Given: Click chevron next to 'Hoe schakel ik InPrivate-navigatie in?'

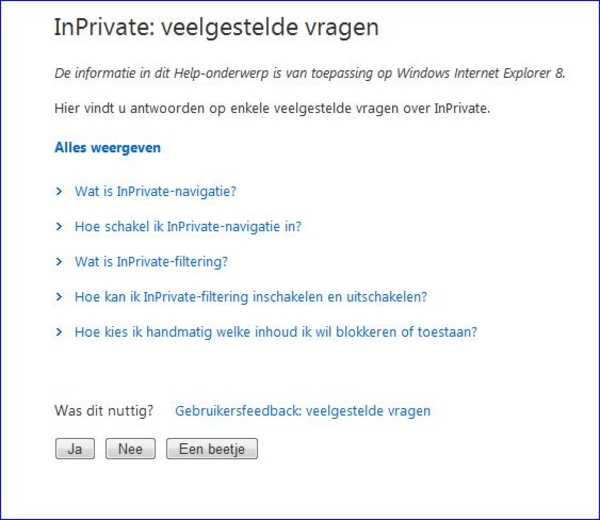Looking at the screenshot, I should pos(60,226).
